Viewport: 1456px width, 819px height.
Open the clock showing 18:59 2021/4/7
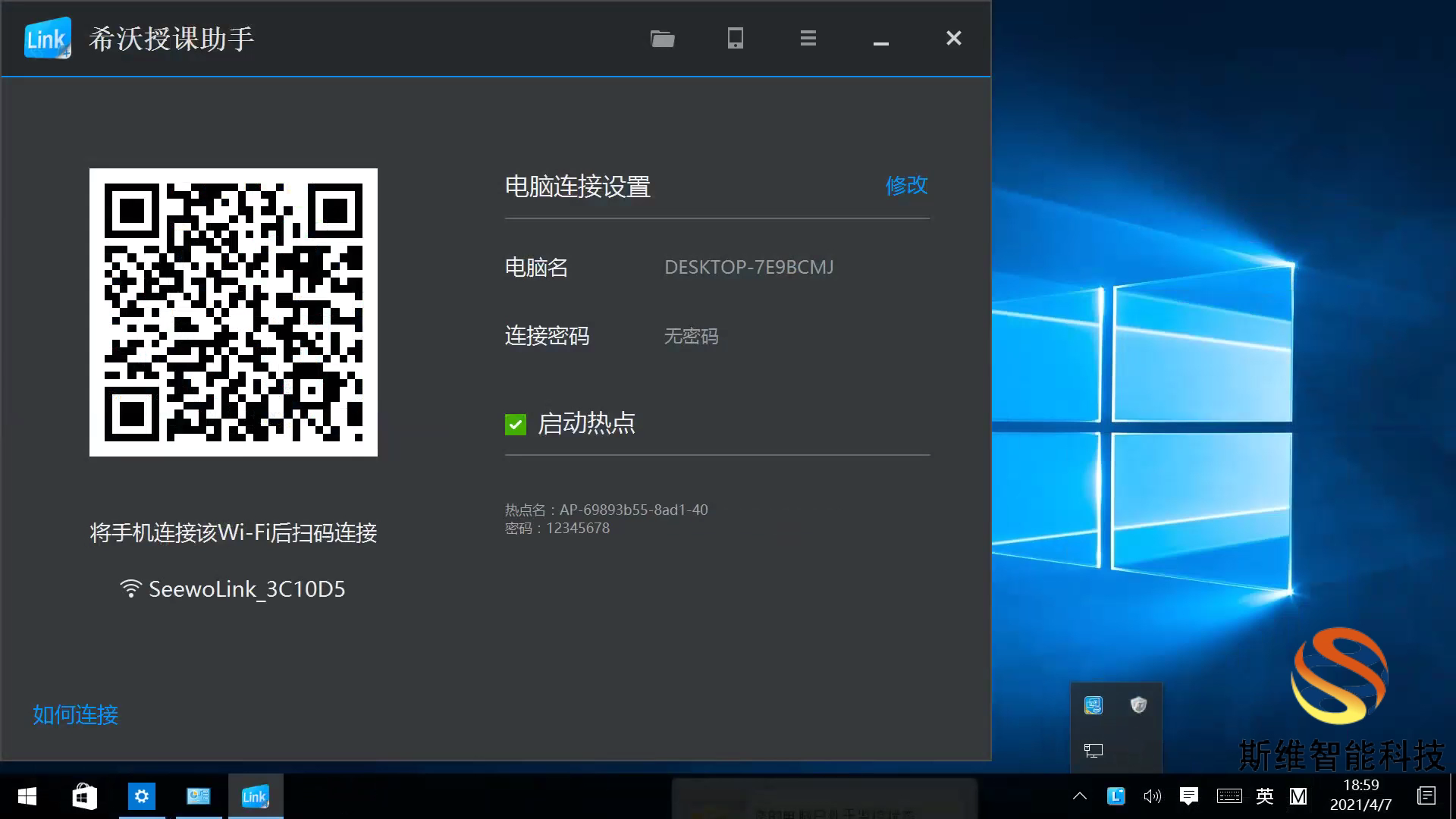[1360, 795]
